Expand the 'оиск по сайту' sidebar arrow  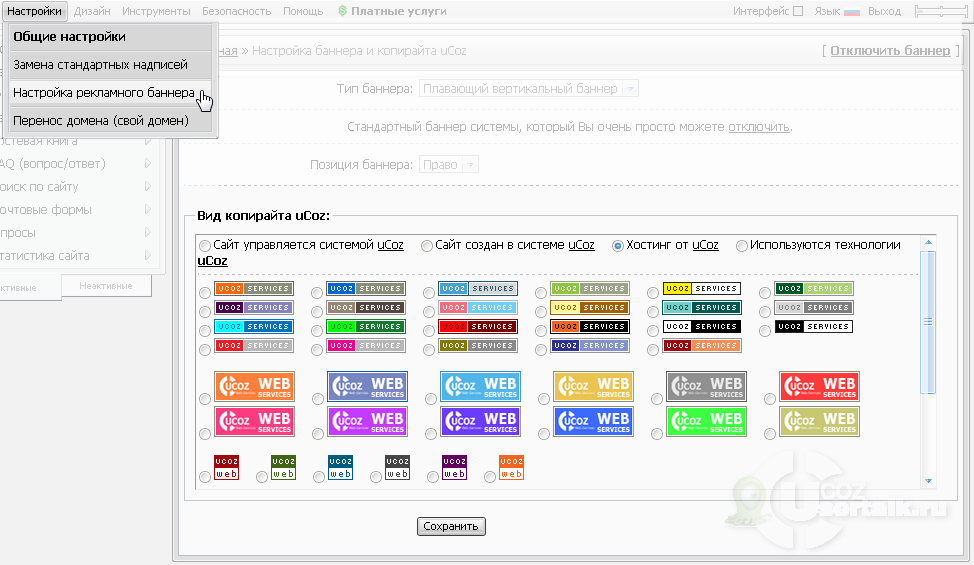point(148,186)
